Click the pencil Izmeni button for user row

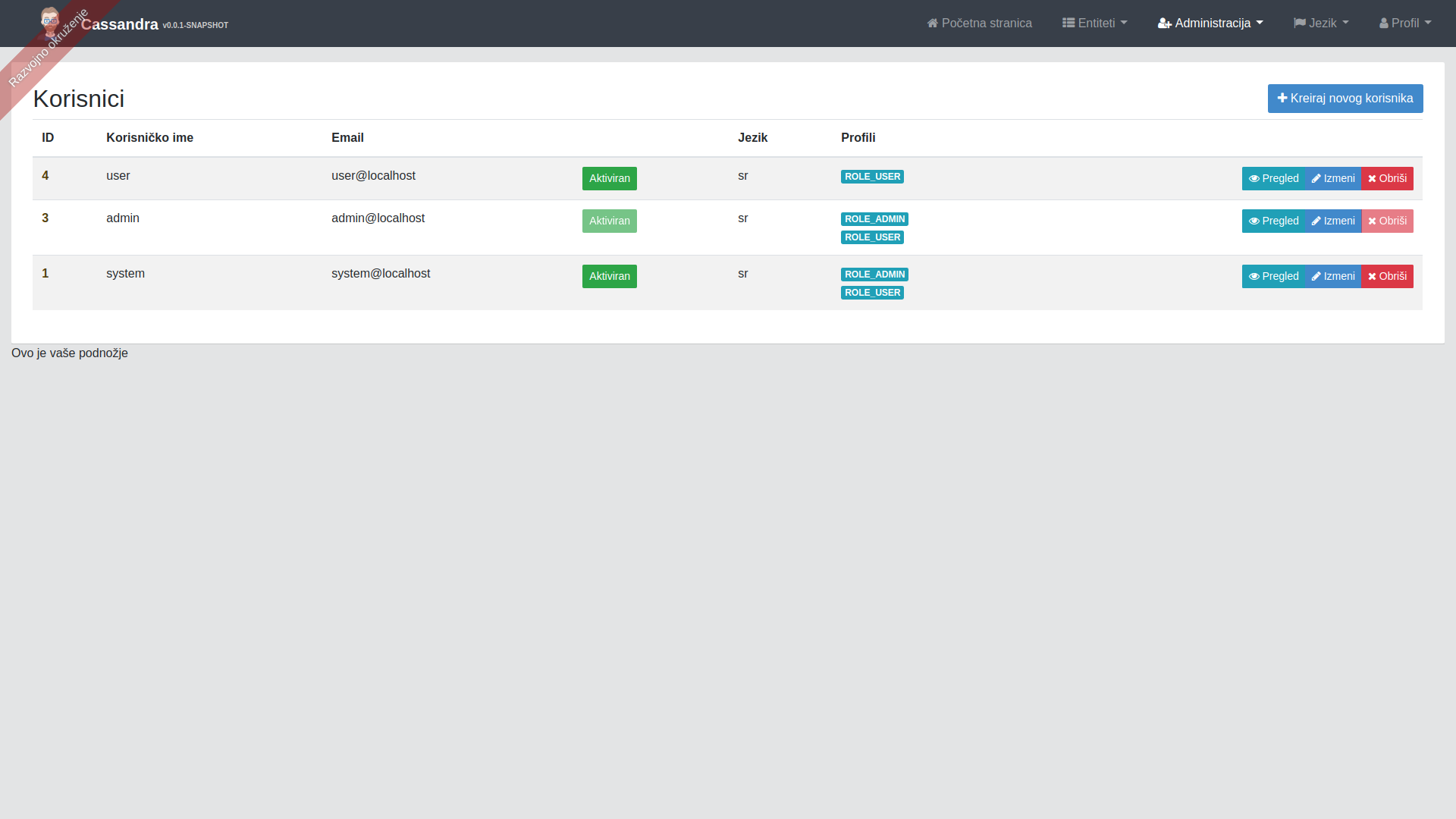pyautogui.click(x=1332, y=179)
